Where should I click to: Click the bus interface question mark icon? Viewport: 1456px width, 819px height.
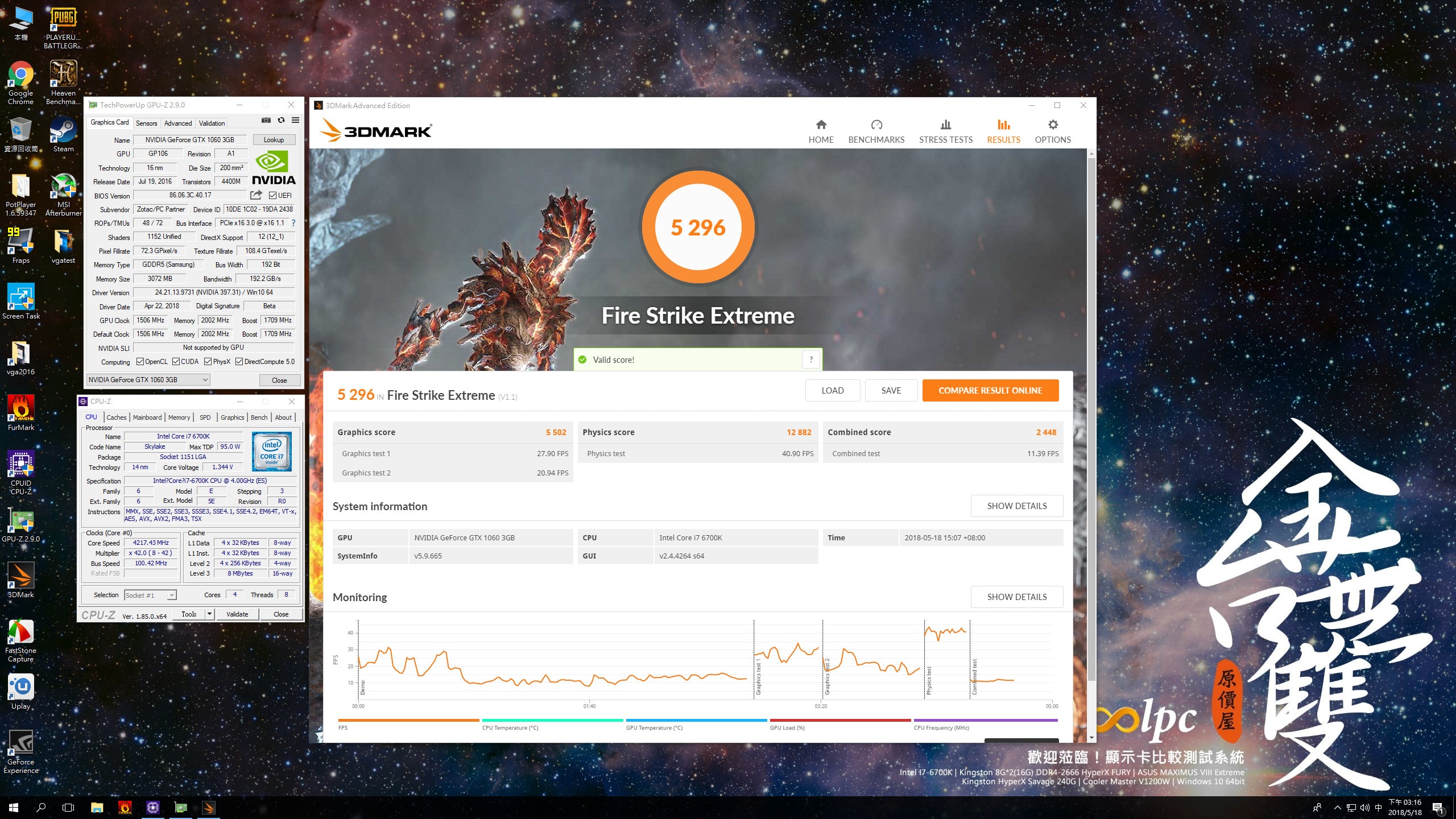point(293,223)
